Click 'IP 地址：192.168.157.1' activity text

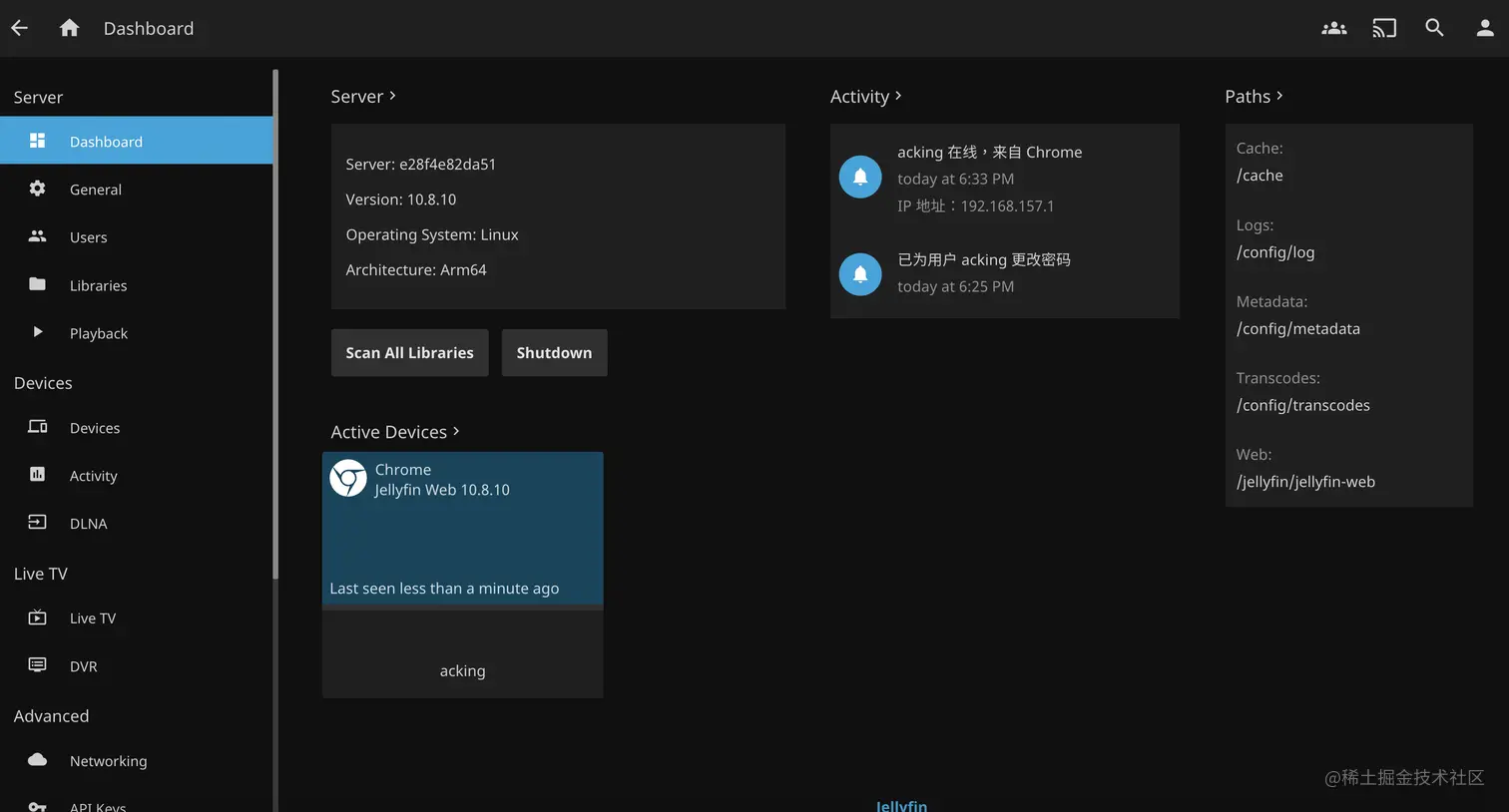[x=976, y=205]
